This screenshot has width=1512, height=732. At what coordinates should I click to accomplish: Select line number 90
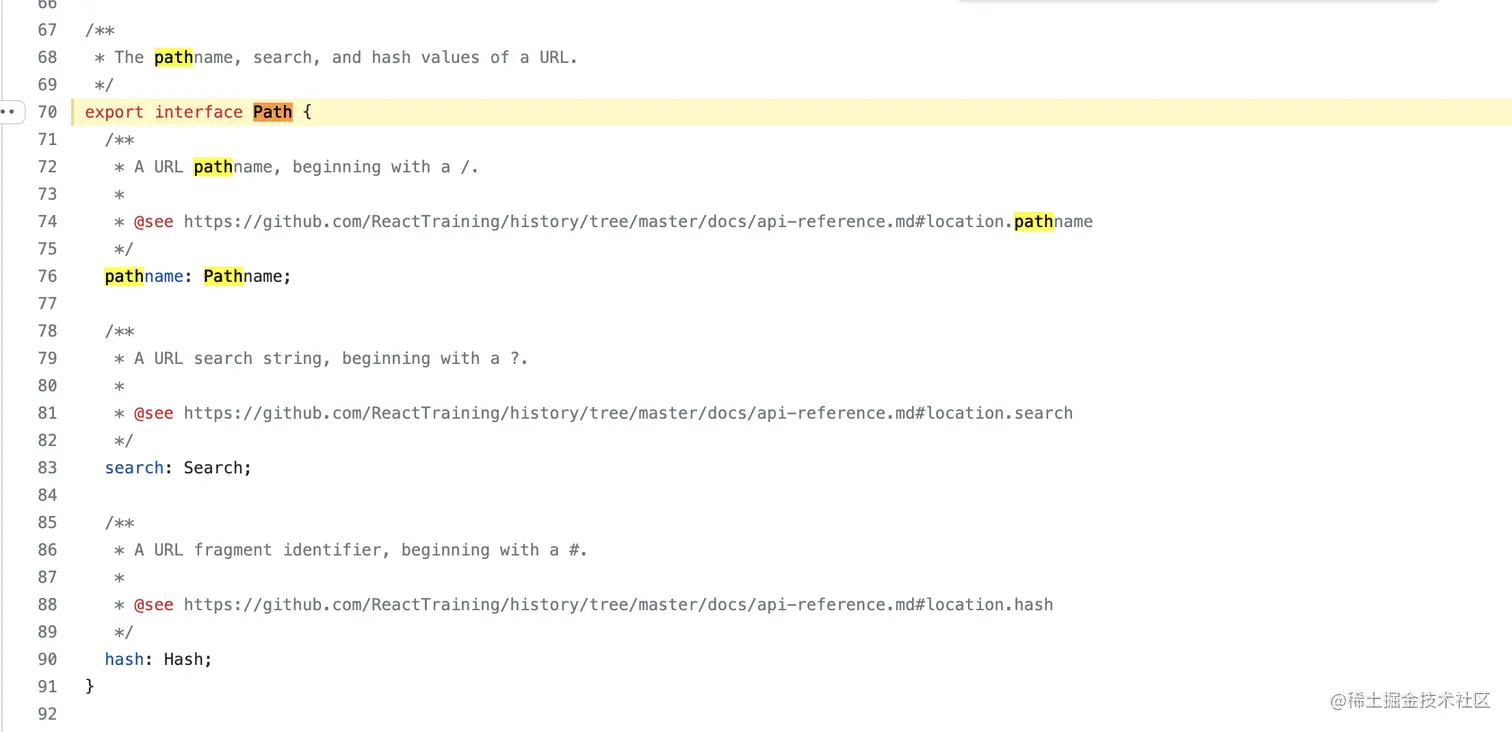(47, 659)
